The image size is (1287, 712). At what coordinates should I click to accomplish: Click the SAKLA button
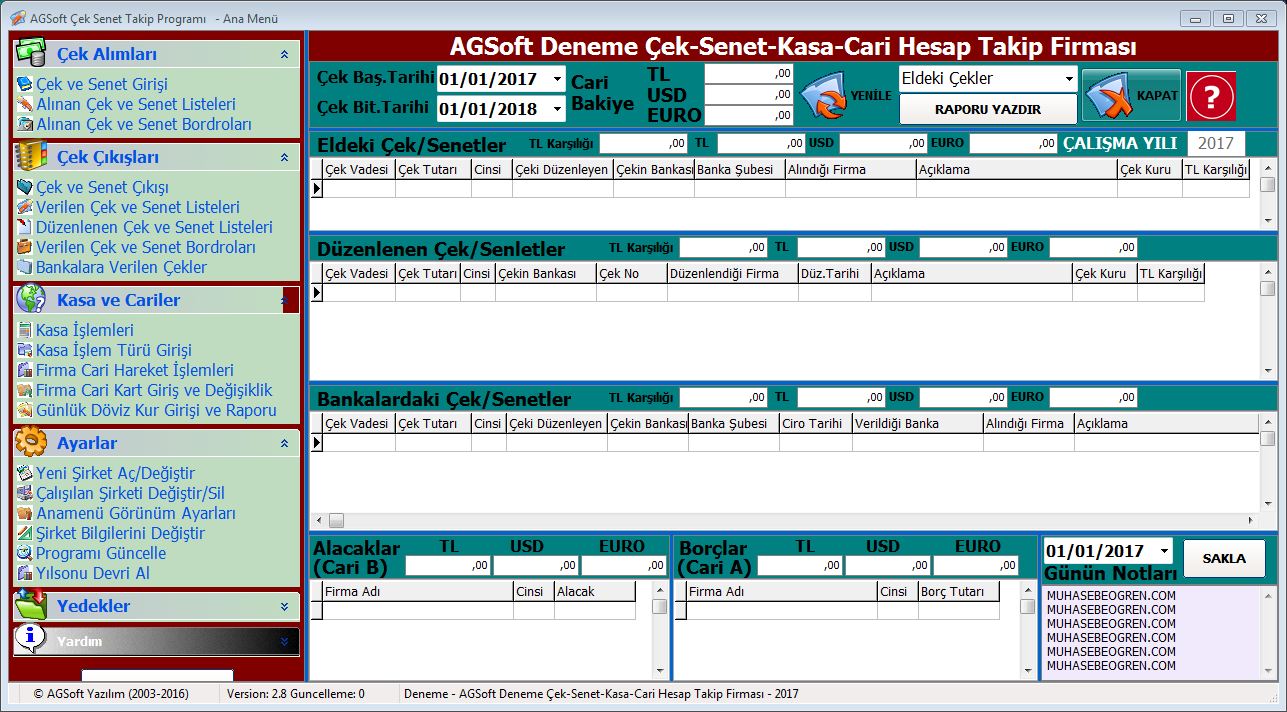pyautogui.click(x=1224, y=559)
